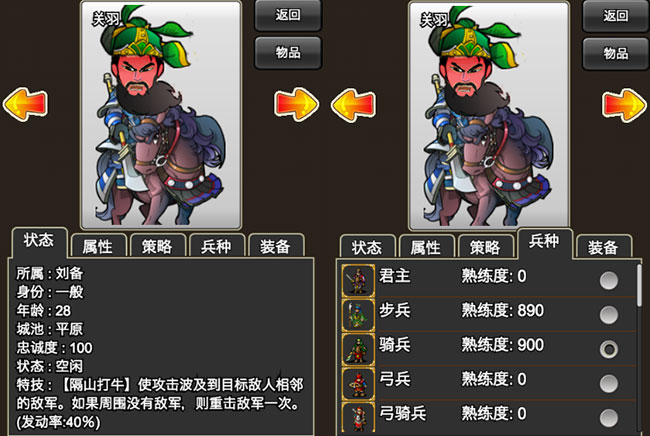Viewport: 650px width, 436px height.
Task: Select 弓骑兵 radio button
Action: coord(609,418)
